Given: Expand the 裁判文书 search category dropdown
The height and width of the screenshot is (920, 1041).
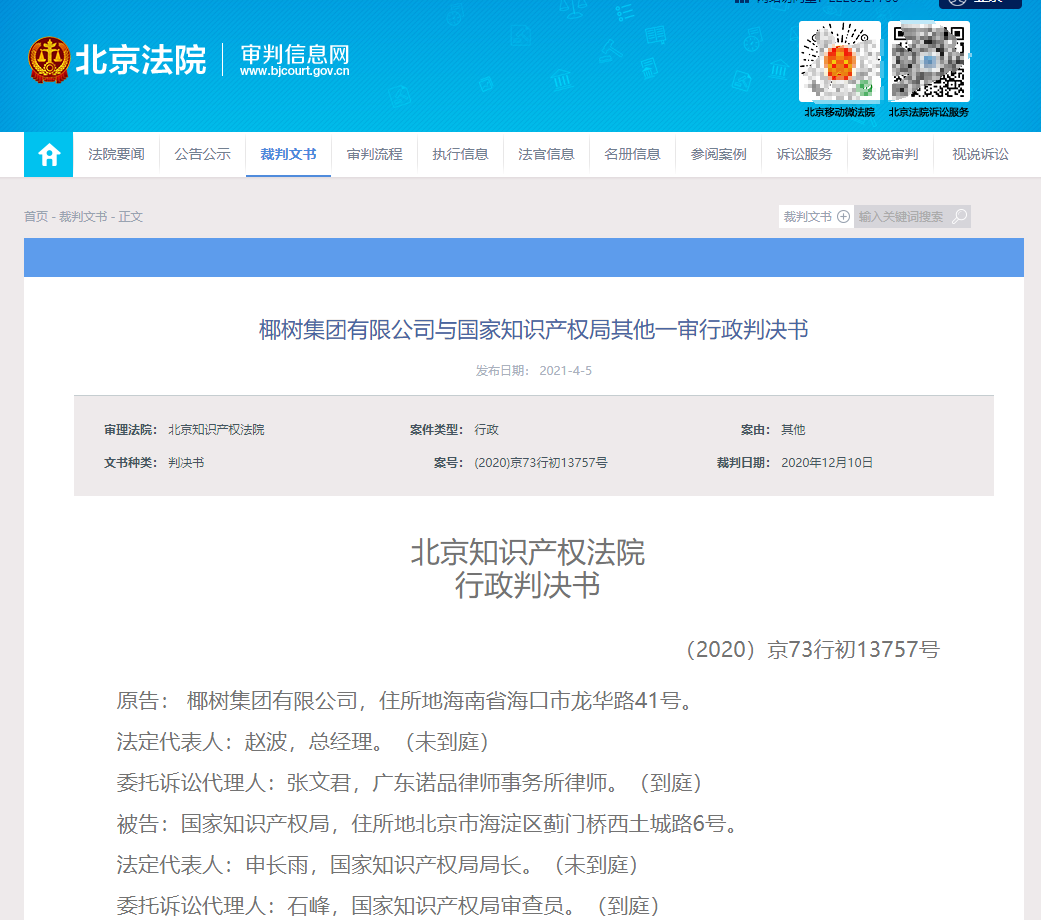Looking at the screenshot, I should [816, 216].
